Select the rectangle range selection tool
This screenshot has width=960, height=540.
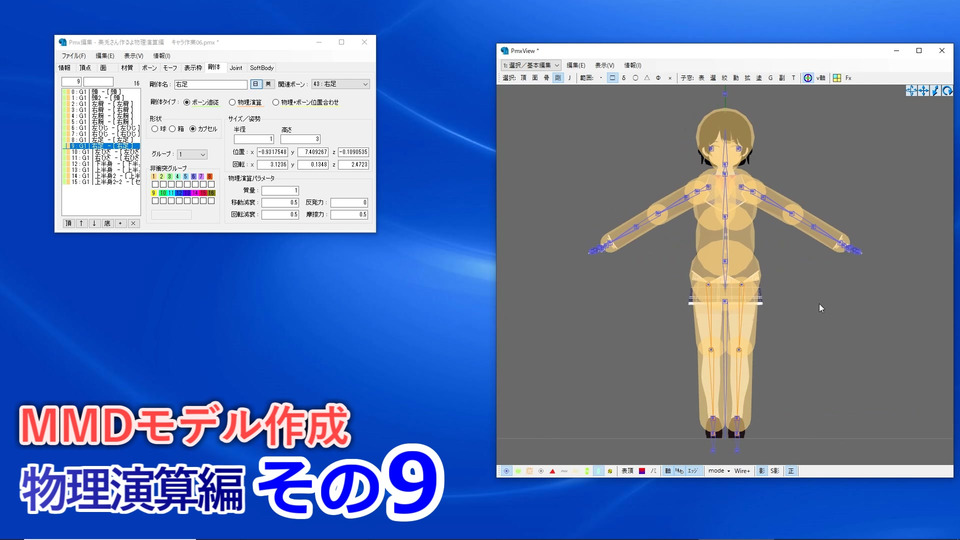click(612, 77)
